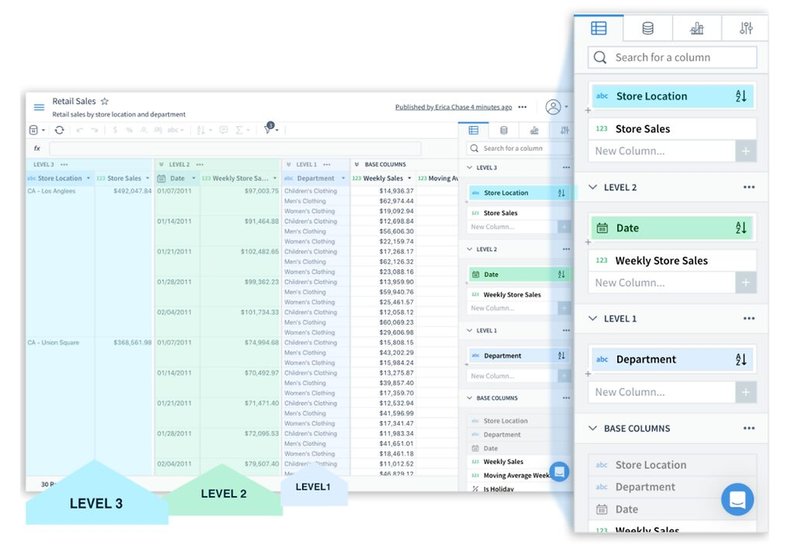Open the large chat bubble in enlarged panel
The width and height of the screenshot is (800, 547).
click(737, 500)
